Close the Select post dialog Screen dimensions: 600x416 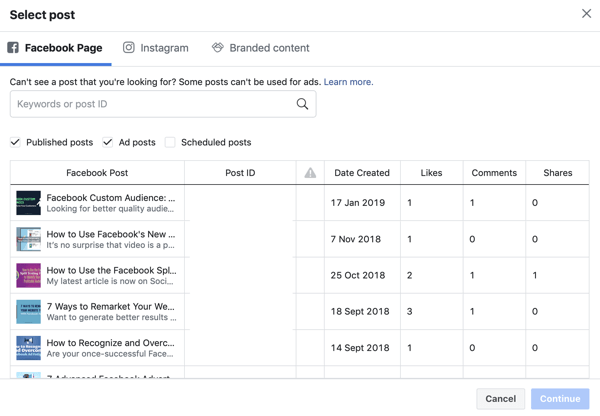[x=586, y=14]
